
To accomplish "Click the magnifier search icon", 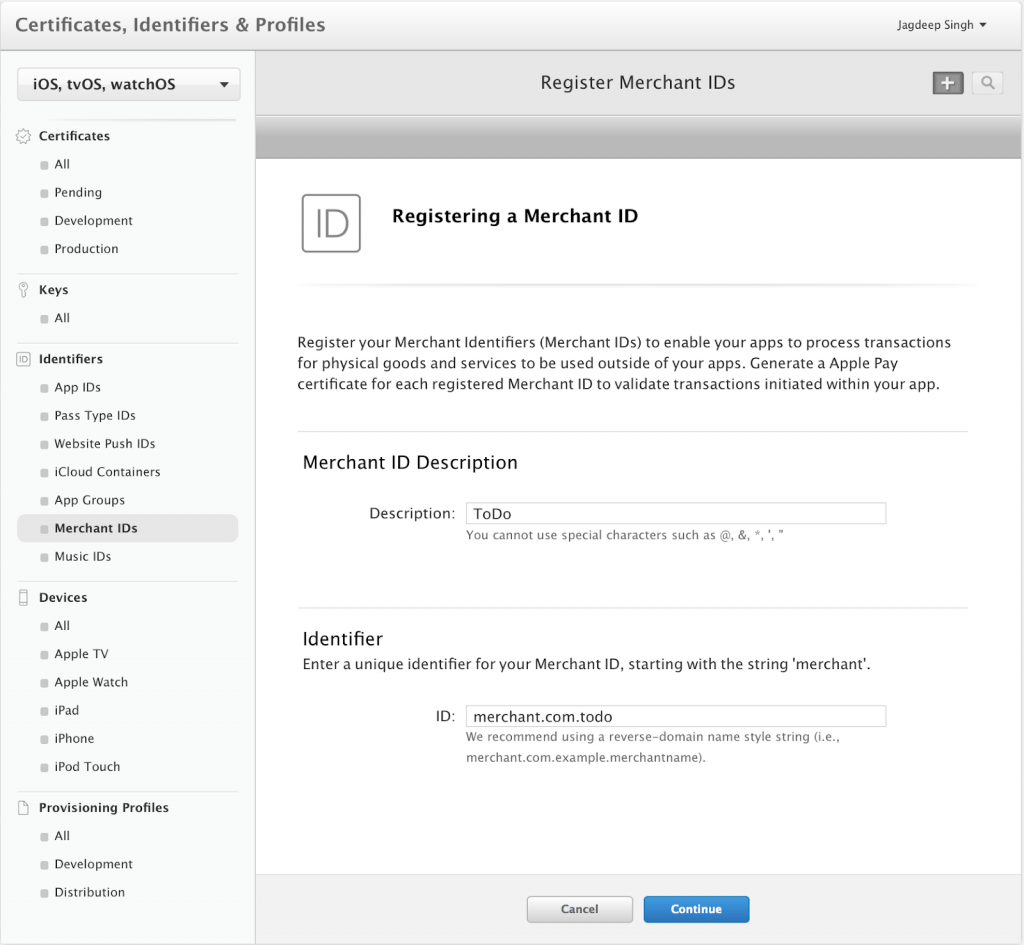I will tap(987, 83).
